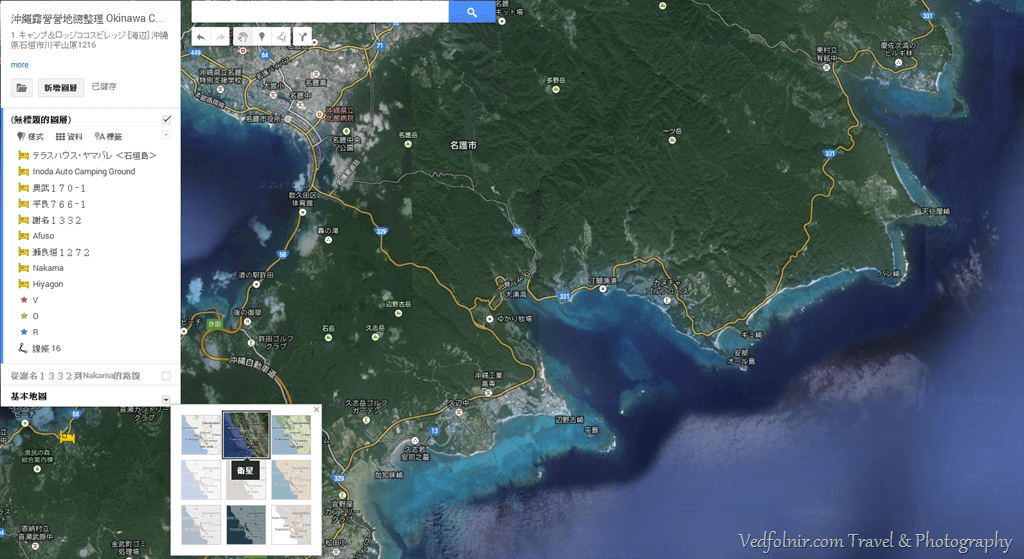This screenshot has height=559, width=1024.
Task: Toggle the 無標題的圖層 layer checkbox
Action: point(167,120)
